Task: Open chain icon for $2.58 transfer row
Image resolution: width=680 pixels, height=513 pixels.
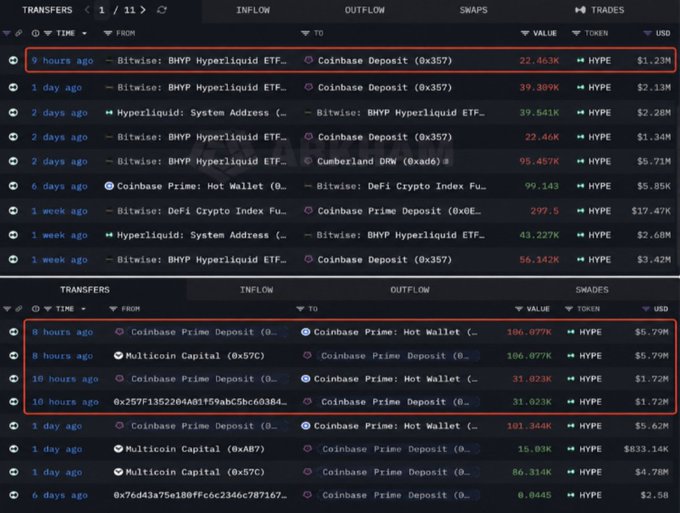Action: pyautogui.click(x=13, y=495)
